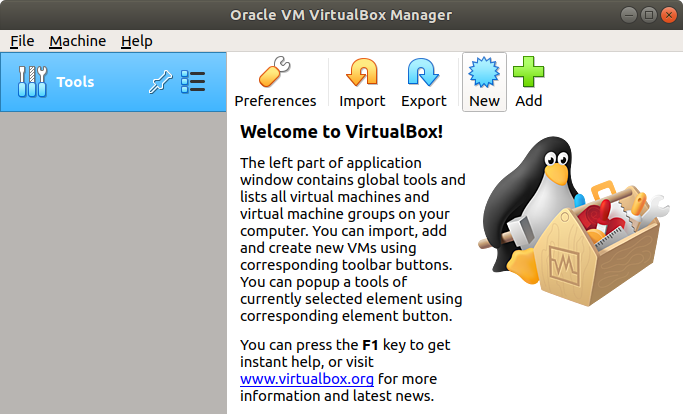Click the pin icon beside Tools
This screenshot has height=414, width=683.
(160, 82)
